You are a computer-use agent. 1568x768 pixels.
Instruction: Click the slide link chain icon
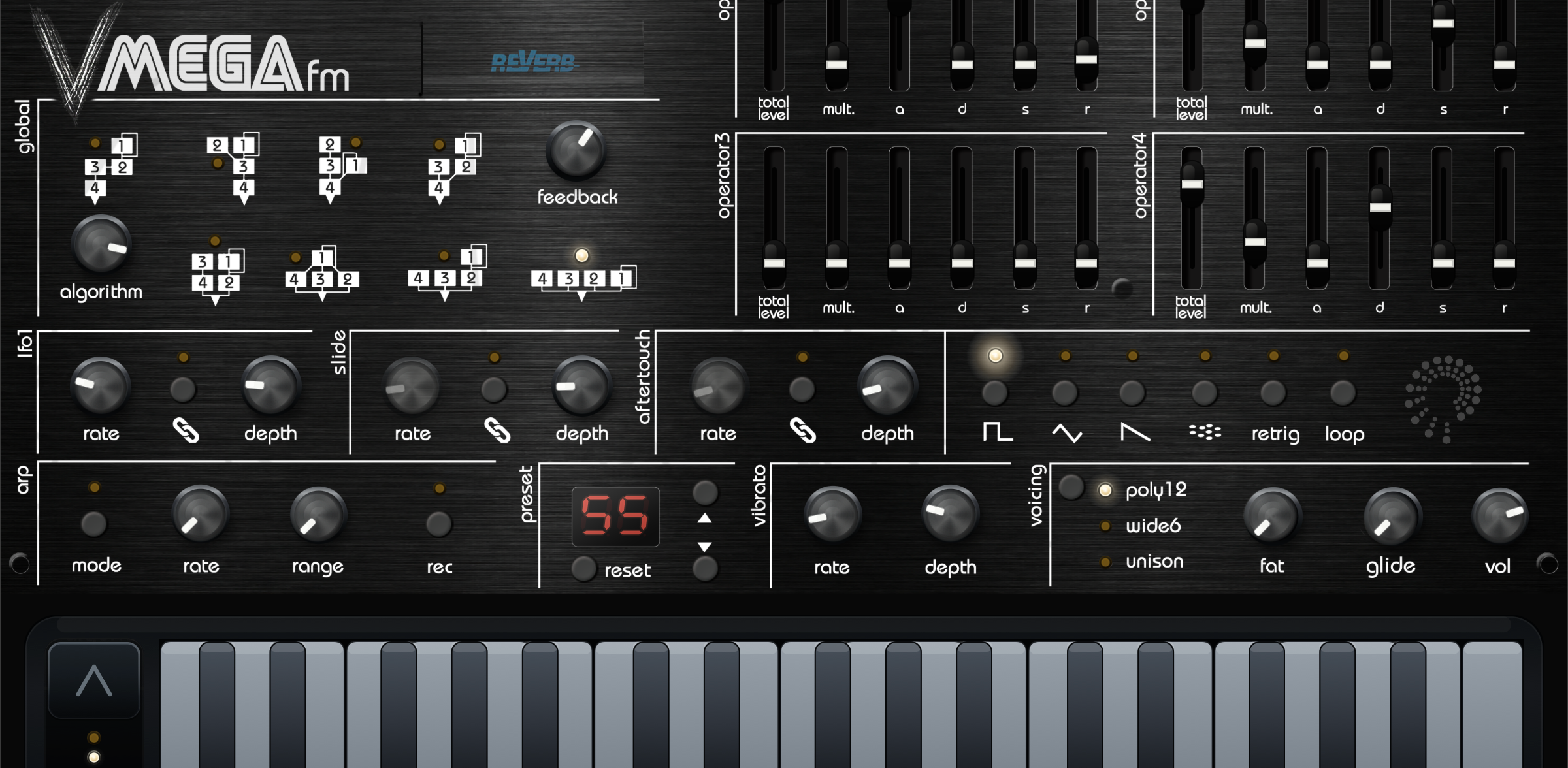[x=497, y=431]
